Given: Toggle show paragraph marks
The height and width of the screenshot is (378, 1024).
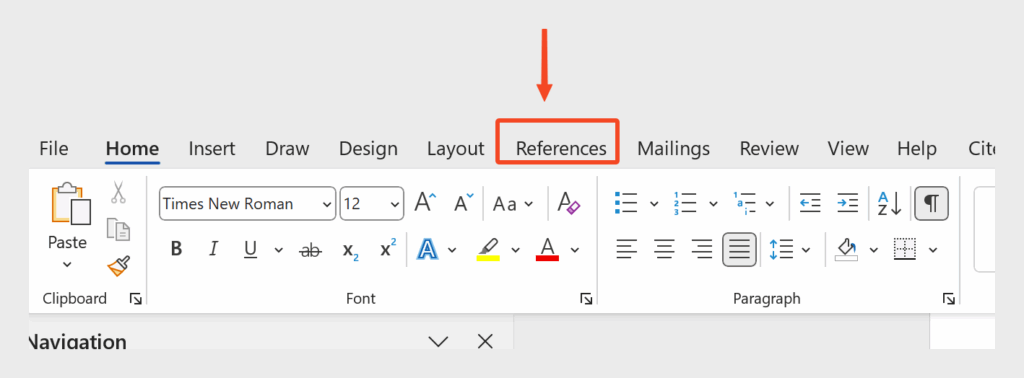Looking at the screenshot, I should click(931, 204).
